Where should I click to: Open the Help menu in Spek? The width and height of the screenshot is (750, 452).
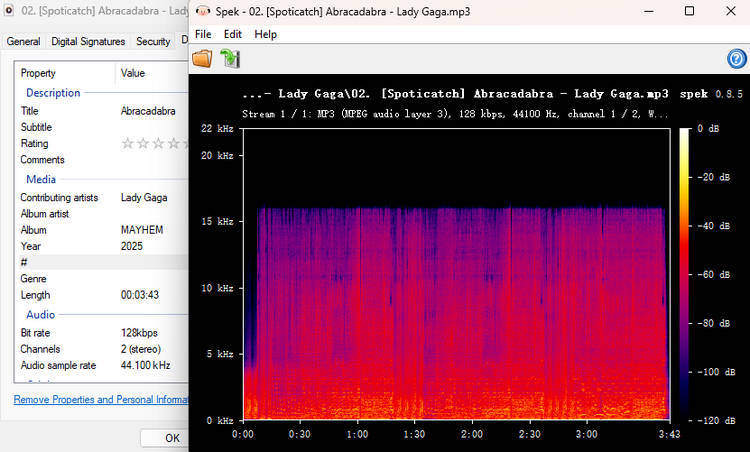(x=265, y=34)
